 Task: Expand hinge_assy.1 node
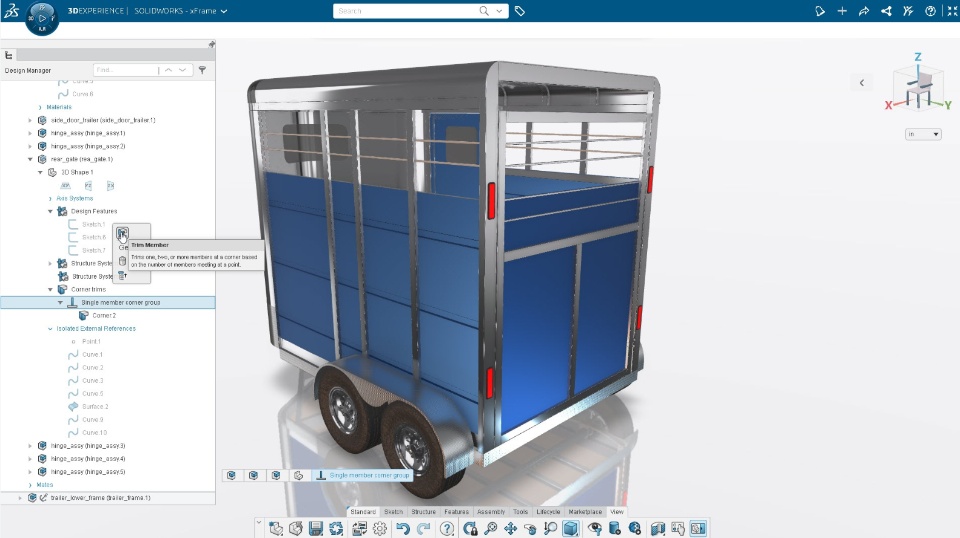30,133
